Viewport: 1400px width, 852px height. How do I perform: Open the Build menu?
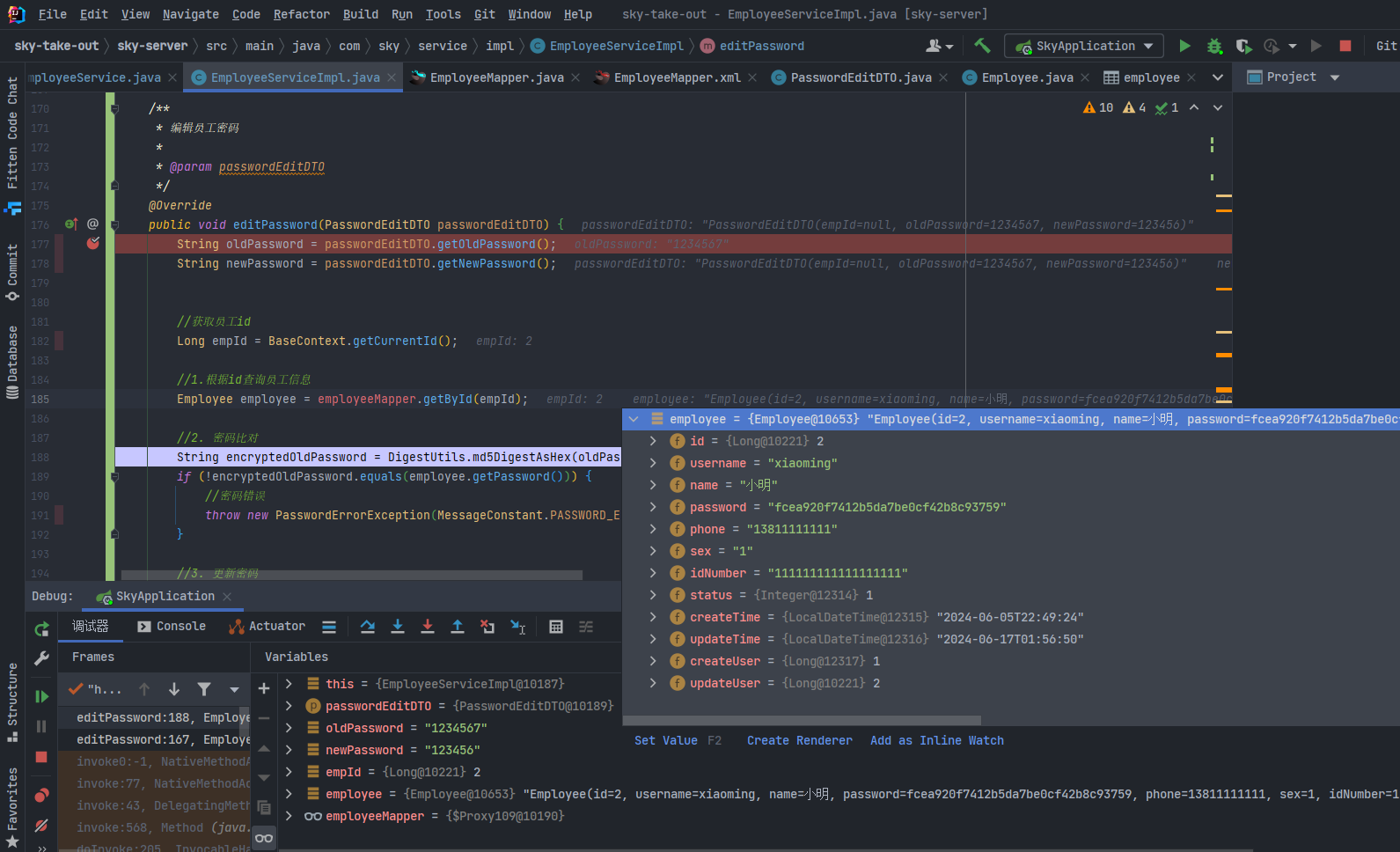[x=361, y=14]
